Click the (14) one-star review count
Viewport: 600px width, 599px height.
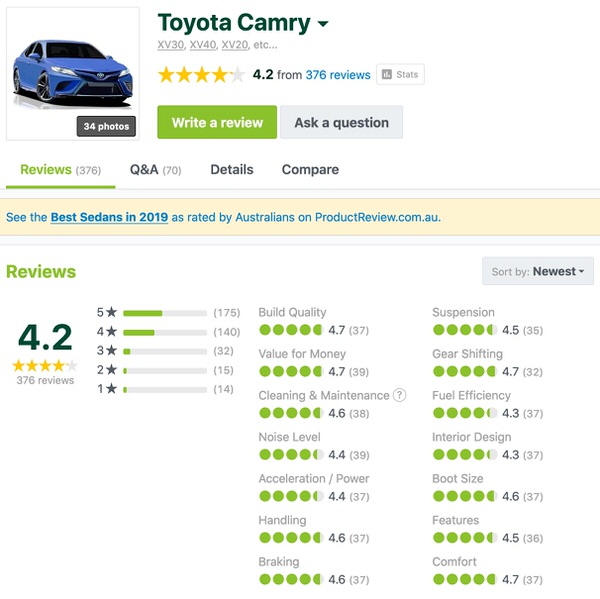point(223,389)
